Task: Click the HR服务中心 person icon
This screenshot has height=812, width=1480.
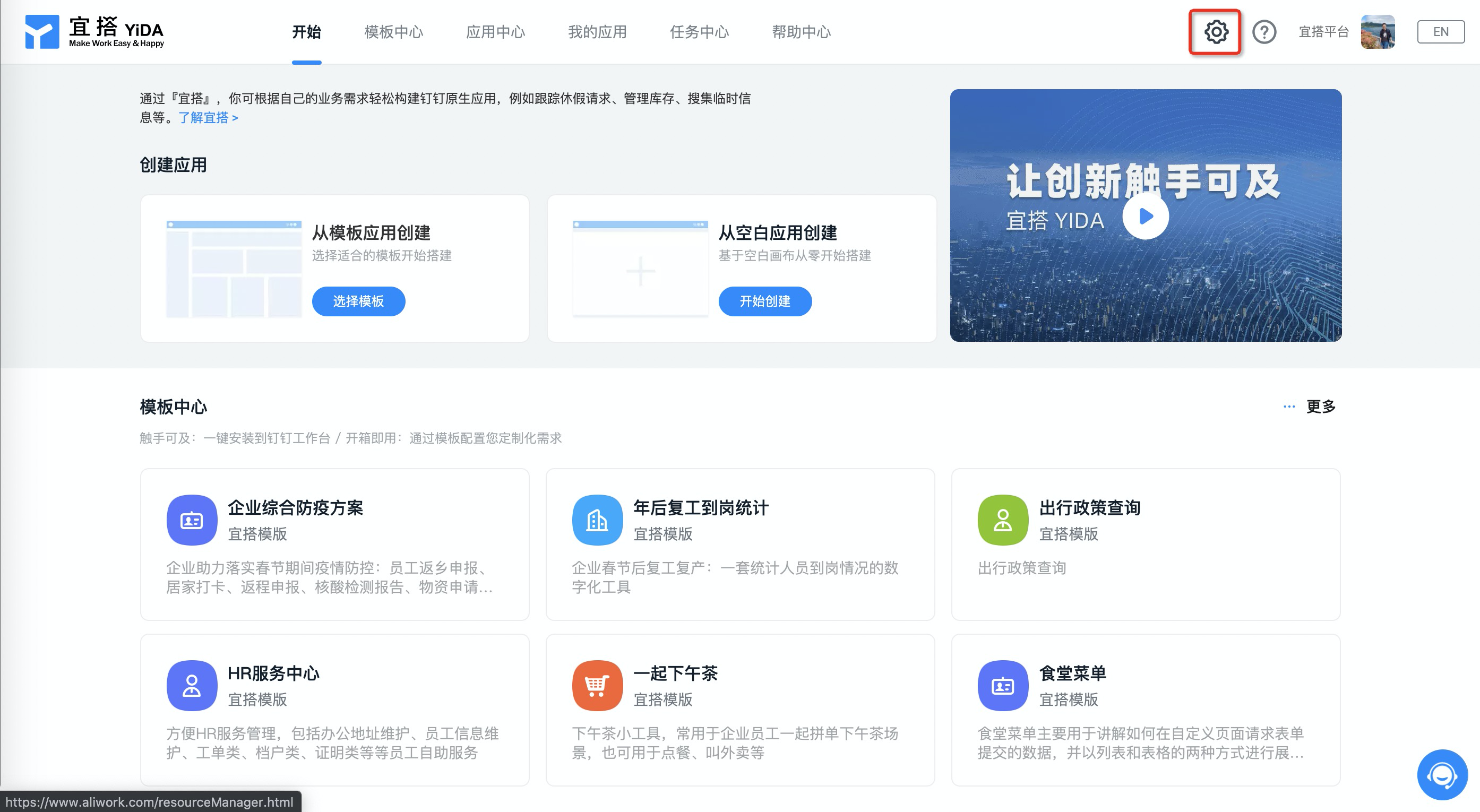Action: (192, 685)
